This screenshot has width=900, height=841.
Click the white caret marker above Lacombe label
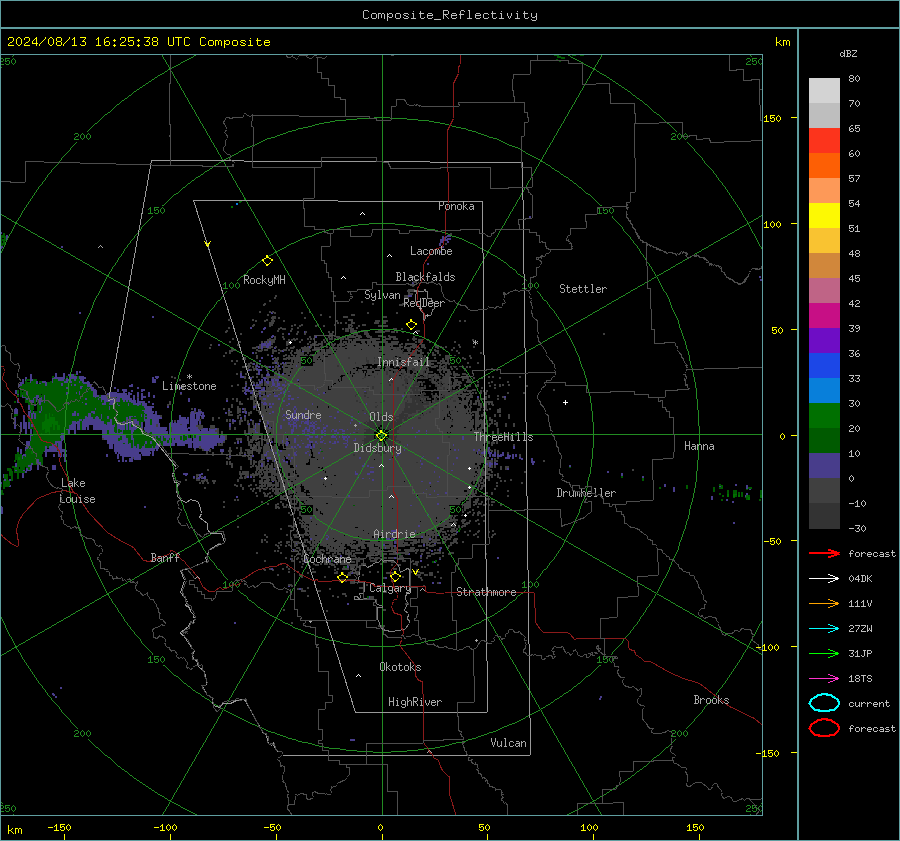pos(389,255)
